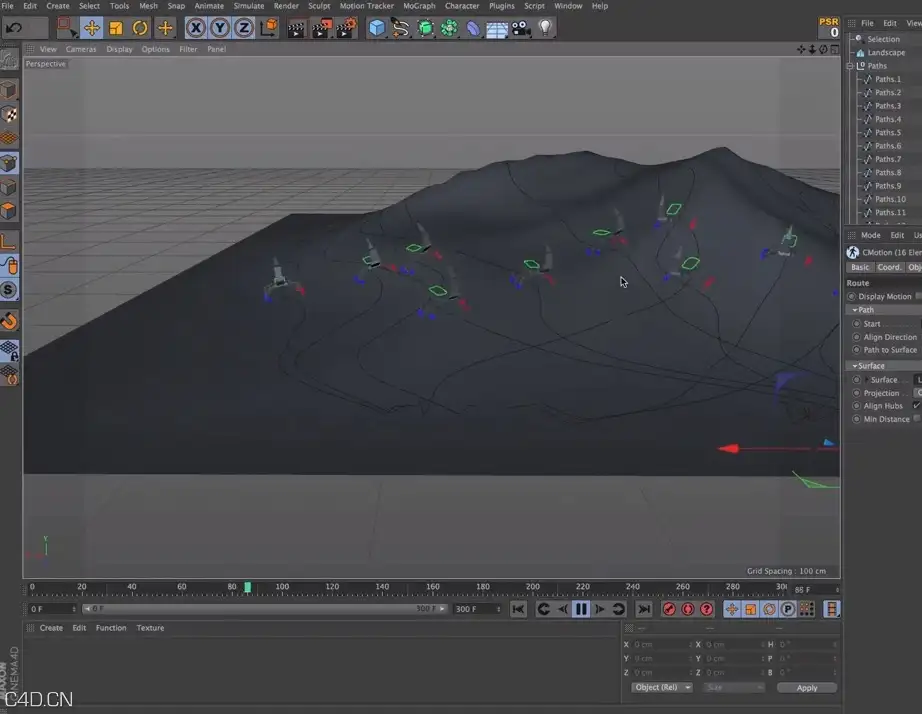Activate the Scale tool in top toolbar

point(116,28)
